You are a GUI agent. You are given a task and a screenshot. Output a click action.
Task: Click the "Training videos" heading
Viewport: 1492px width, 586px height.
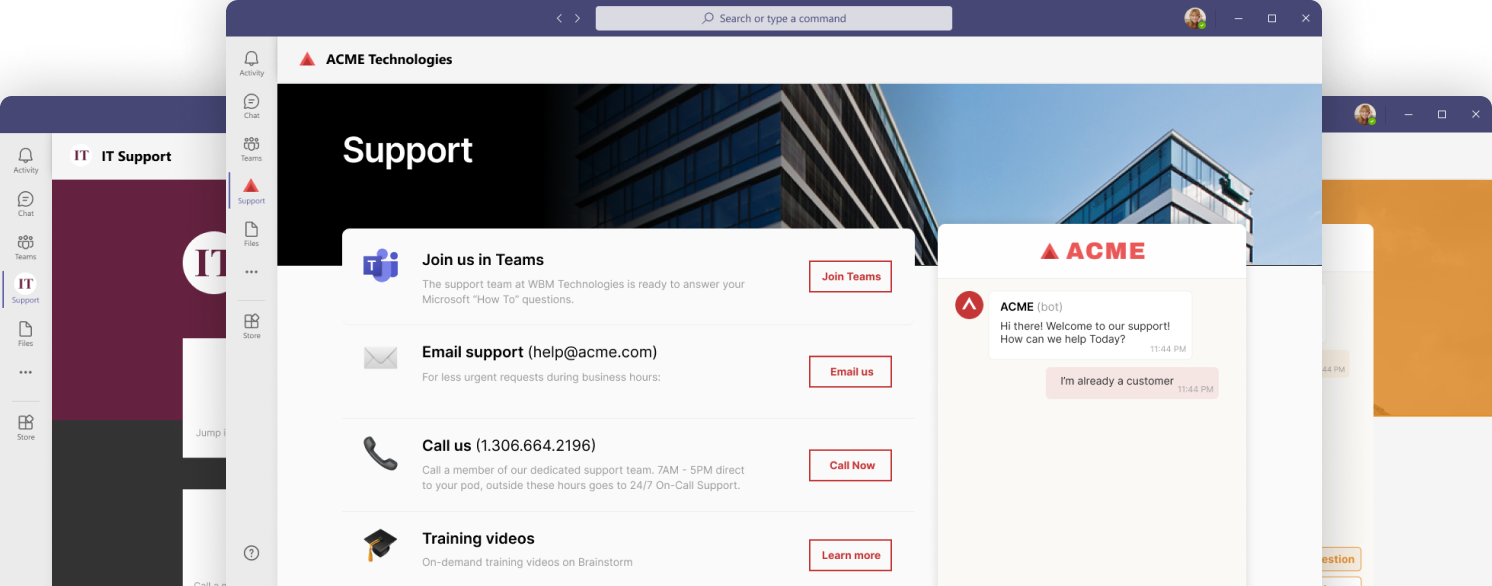478,538
